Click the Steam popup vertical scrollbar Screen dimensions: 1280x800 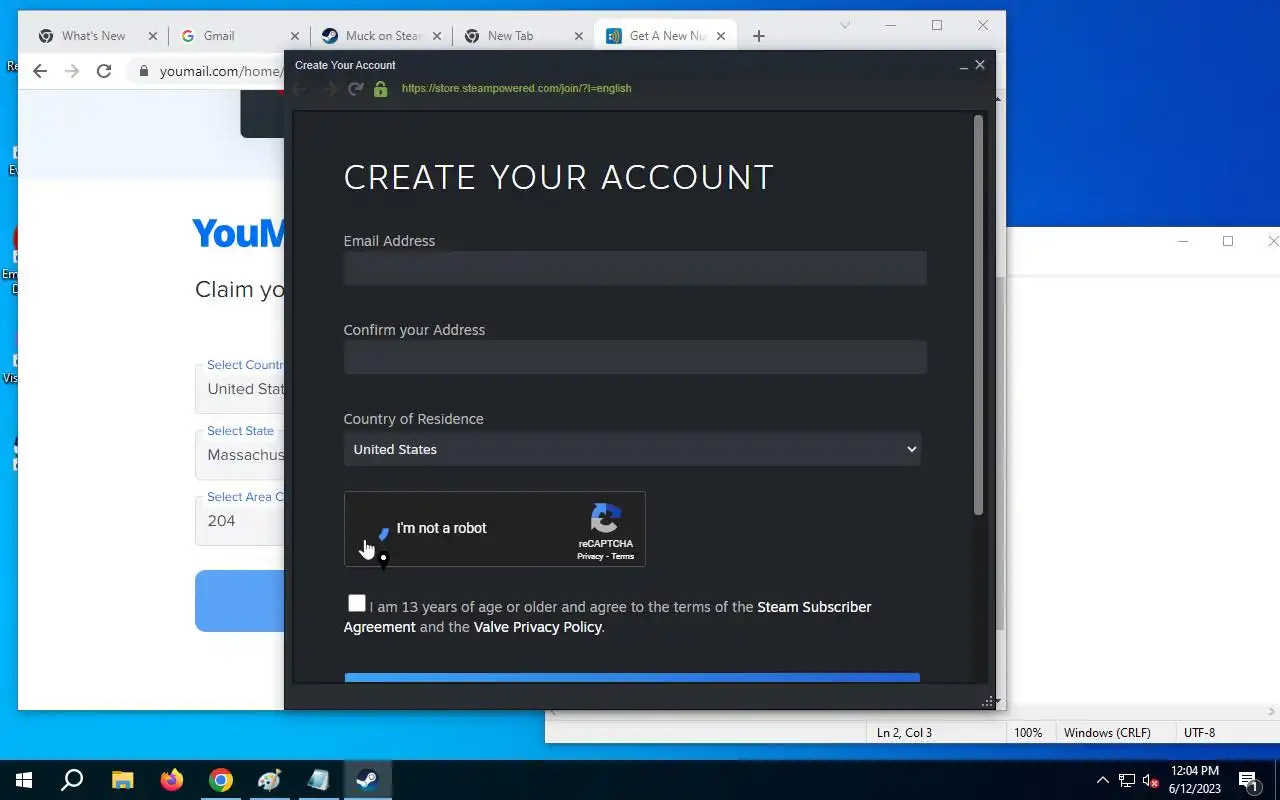pyautogui.click(x=978, y=315)
